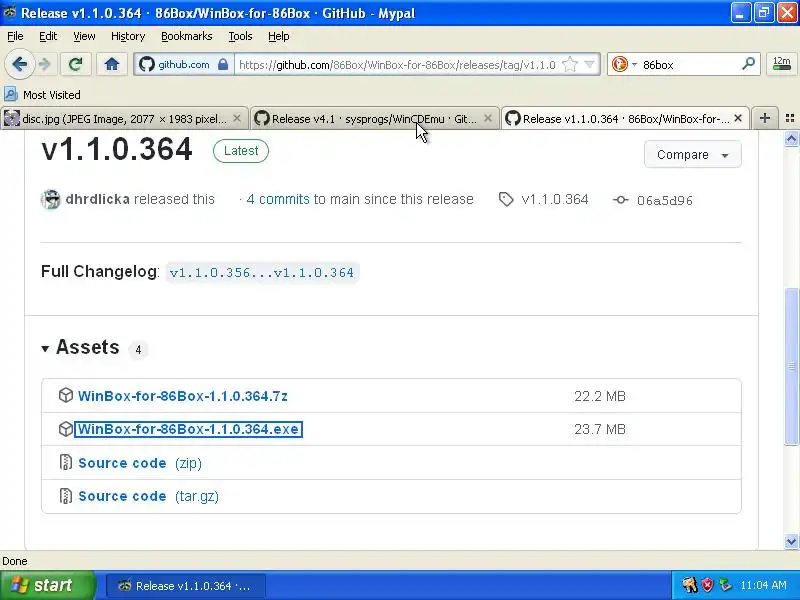Click the red shield security tray icon
The image size is (800, 600).
coord(708,585)
